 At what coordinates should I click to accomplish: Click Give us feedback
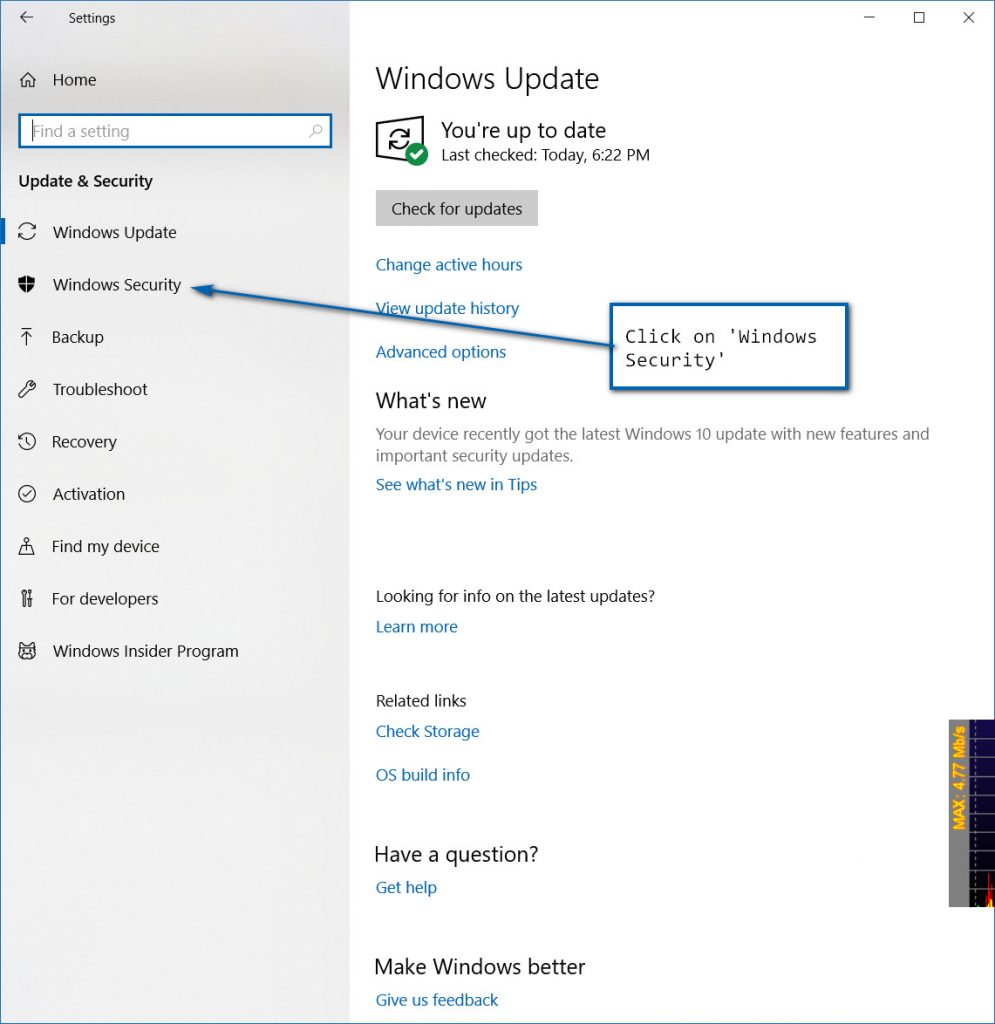tap(437, 999)
